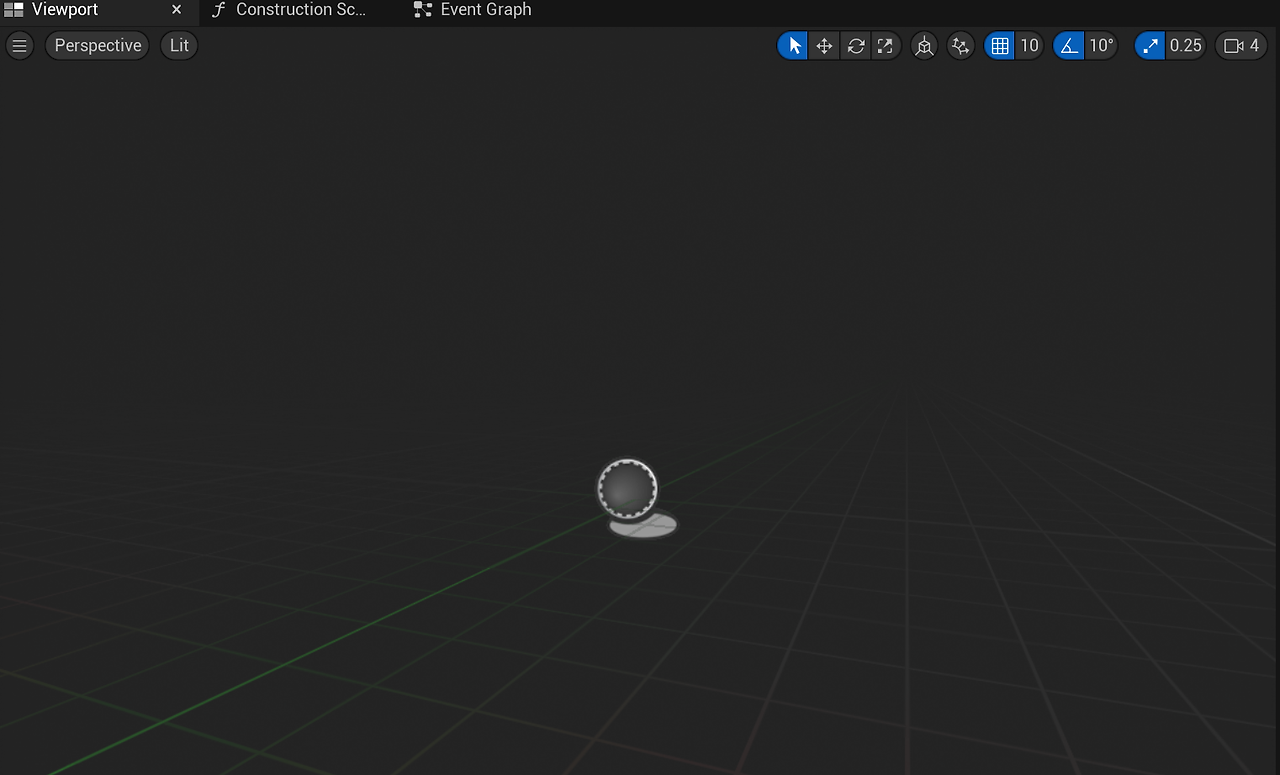Toggle grid snapping
The height and width of the screenshot is (775, 1280).
(1000, 45)
